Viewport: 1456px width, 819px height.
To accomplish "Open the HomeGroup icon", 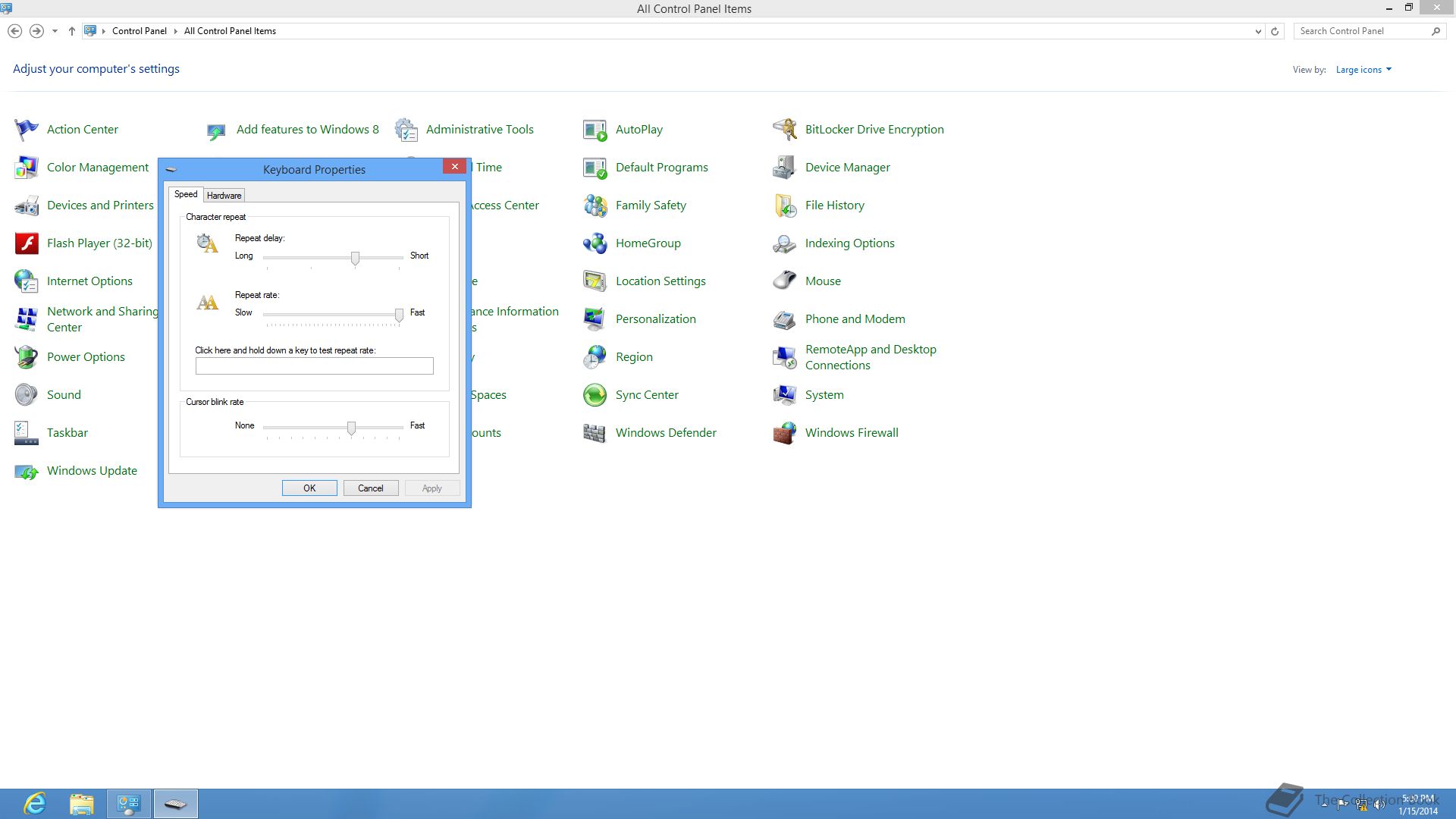I will coord(595,243).
